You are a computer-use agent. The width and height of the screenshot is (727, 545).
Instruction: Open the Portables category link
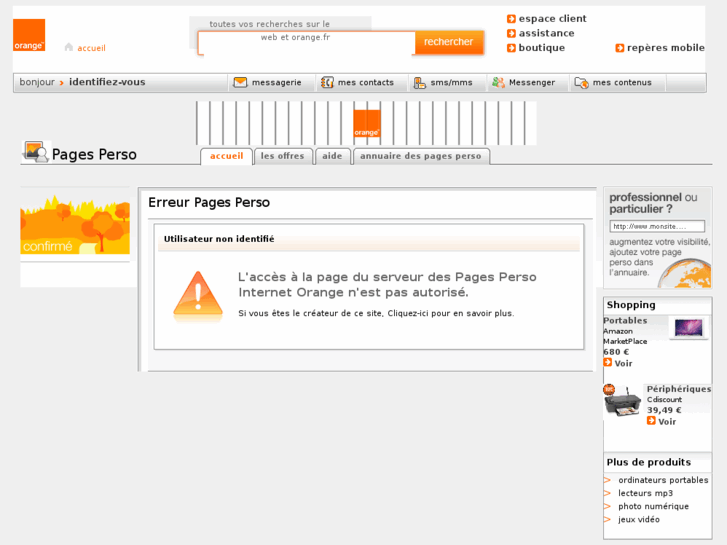[x=625, y=321]
